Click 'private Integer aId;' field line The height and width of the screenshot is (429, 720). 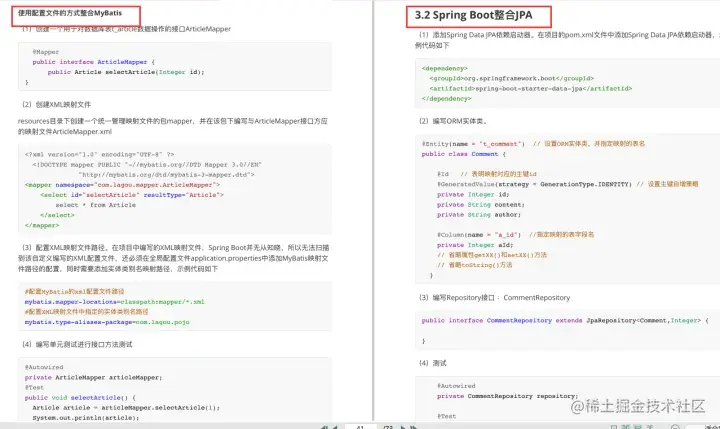point(475,245)
